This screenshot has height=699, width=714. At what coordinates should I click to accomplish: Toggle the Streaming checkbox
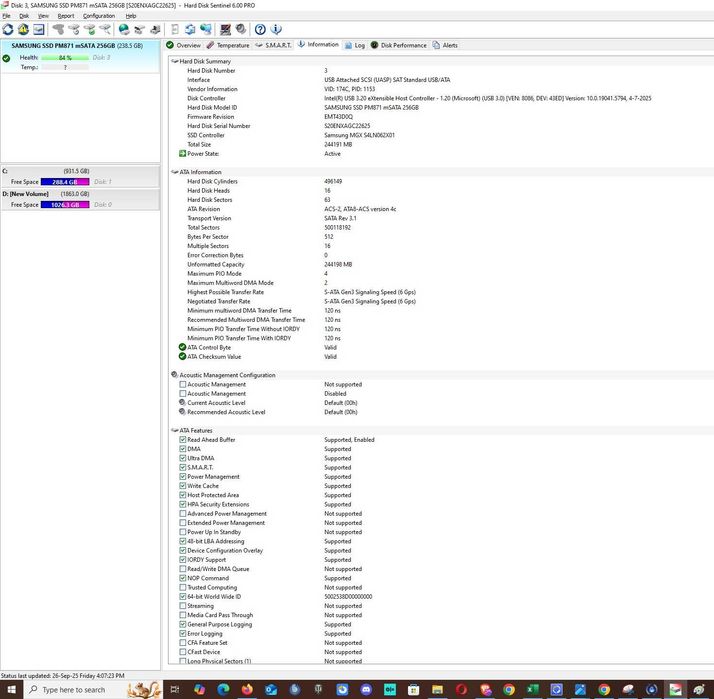(x=183, y=606)
